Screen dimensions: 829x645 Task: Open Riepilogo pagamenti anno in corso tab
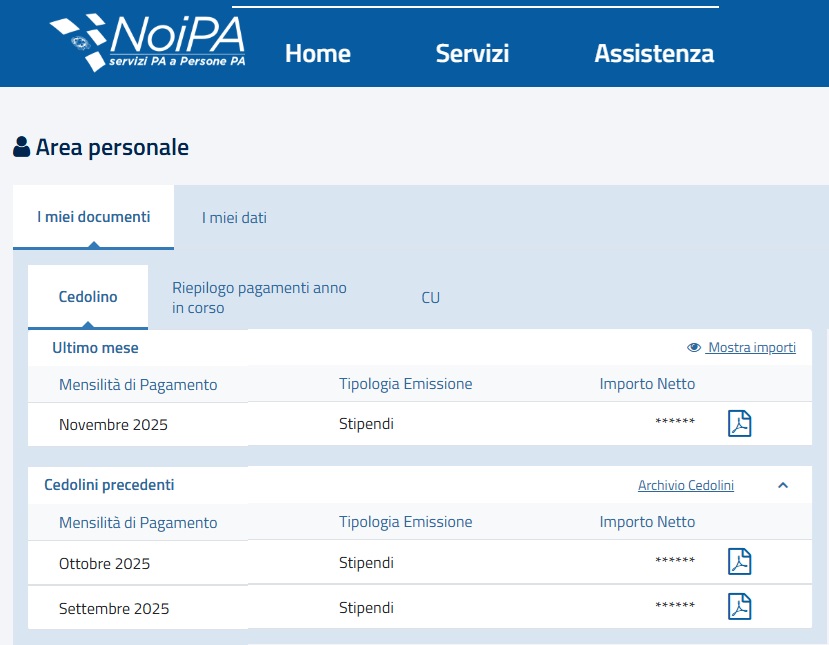click(259, 298)
